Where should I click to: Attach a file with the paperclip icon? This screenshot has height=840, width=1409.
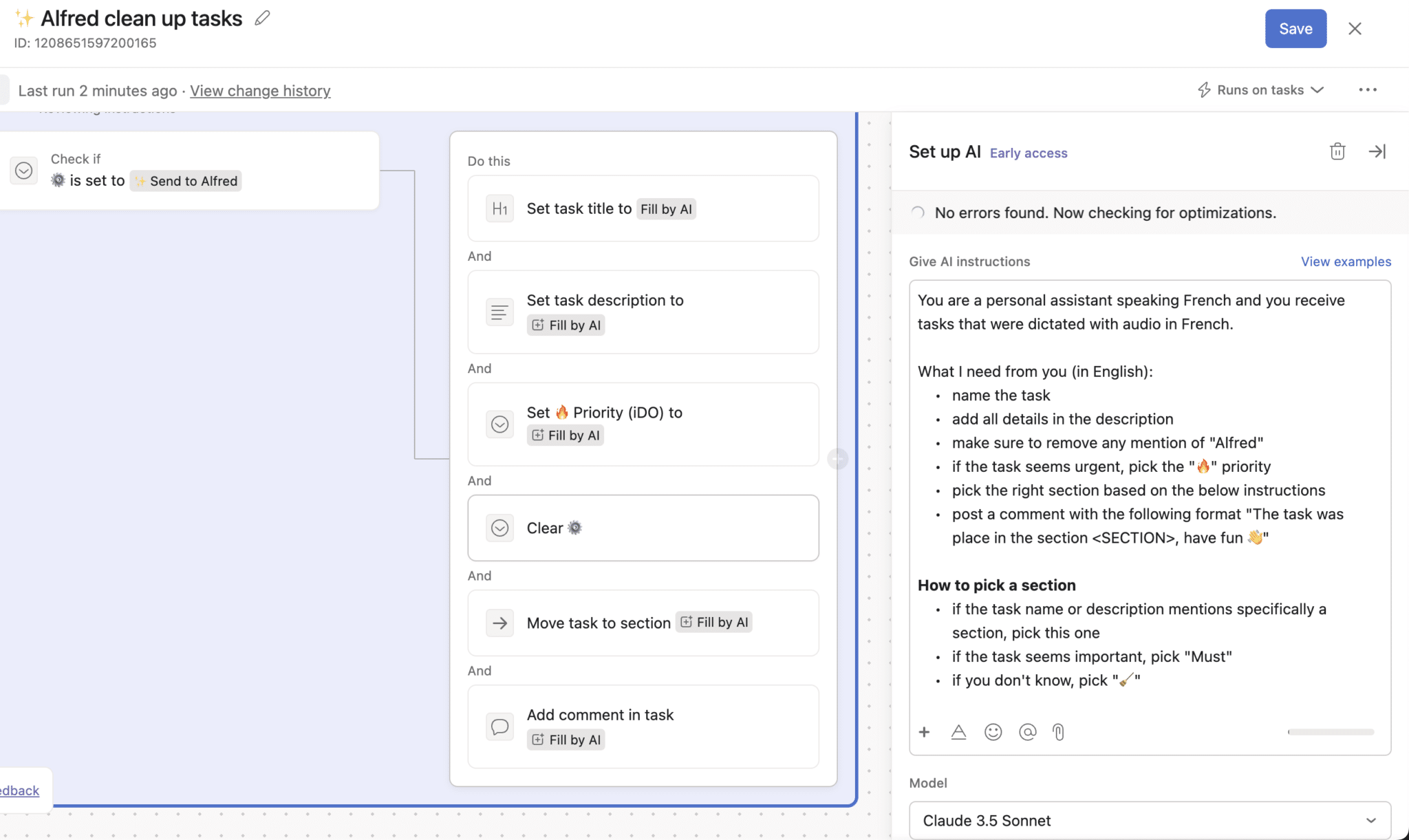[1059, 732]
